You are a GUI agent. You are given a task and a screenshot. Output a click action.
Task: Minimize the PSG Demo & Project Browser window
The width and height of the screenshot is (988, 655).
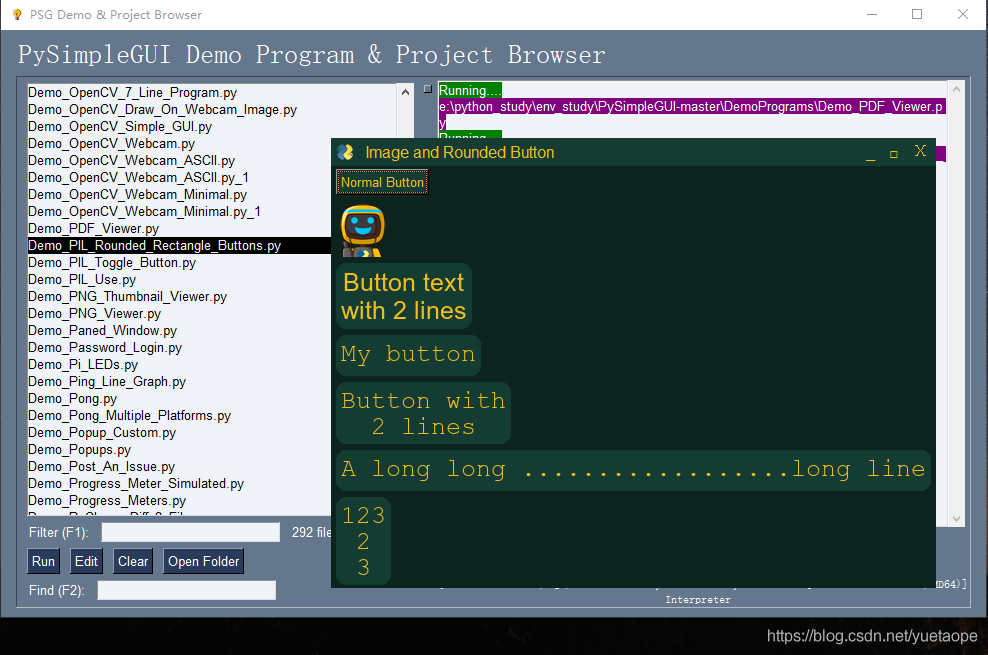(872, 14)
